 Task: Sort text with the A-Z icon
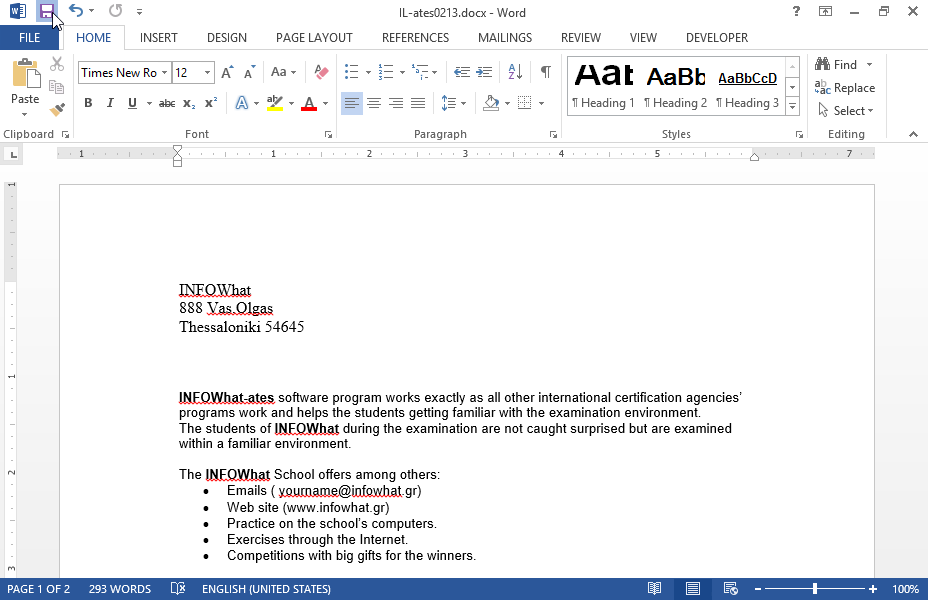pyautogui.click(x=515, y=72)
